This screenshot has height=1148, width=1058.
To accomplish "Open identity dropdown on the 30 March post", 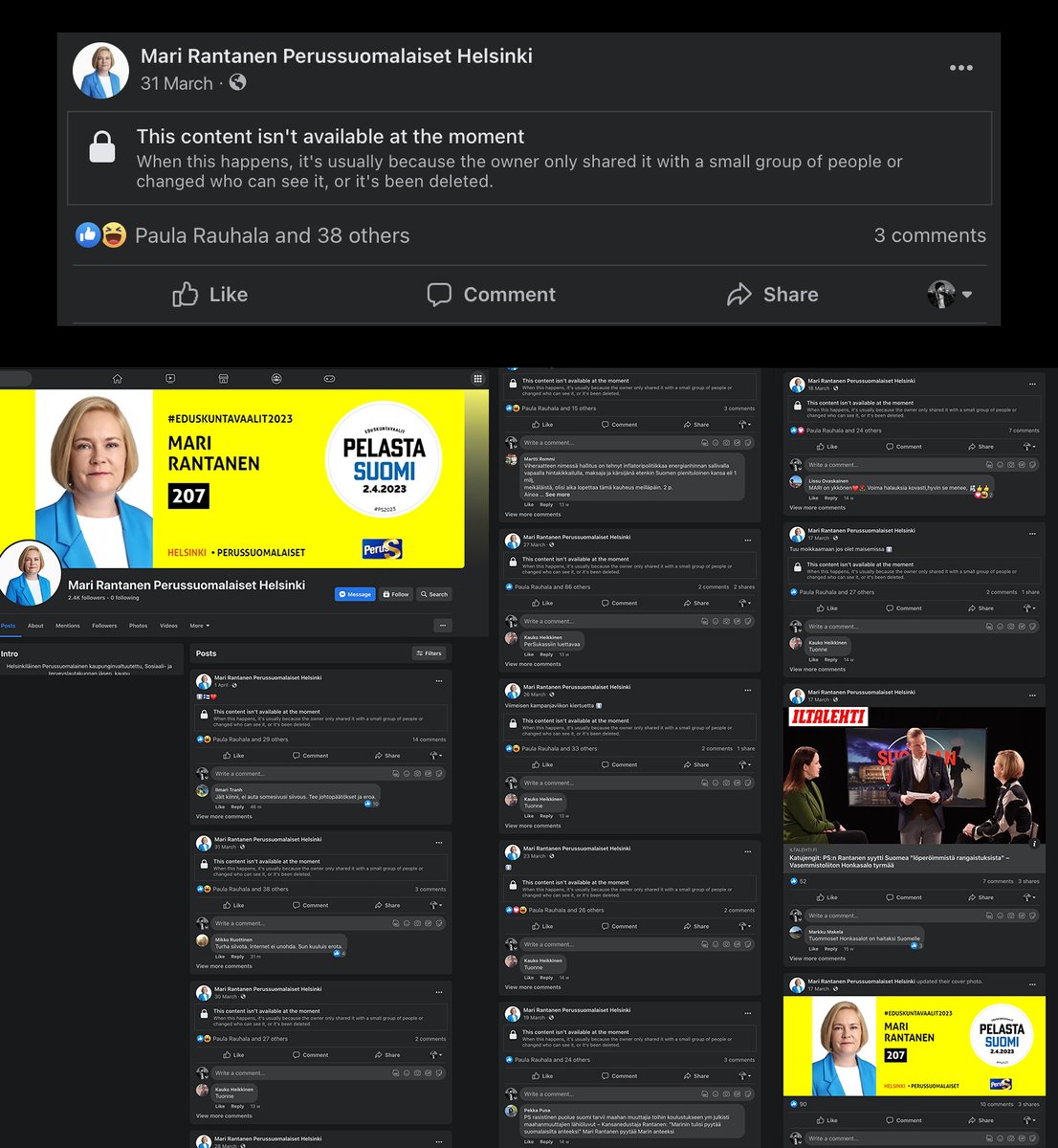I will point(435,1055).
